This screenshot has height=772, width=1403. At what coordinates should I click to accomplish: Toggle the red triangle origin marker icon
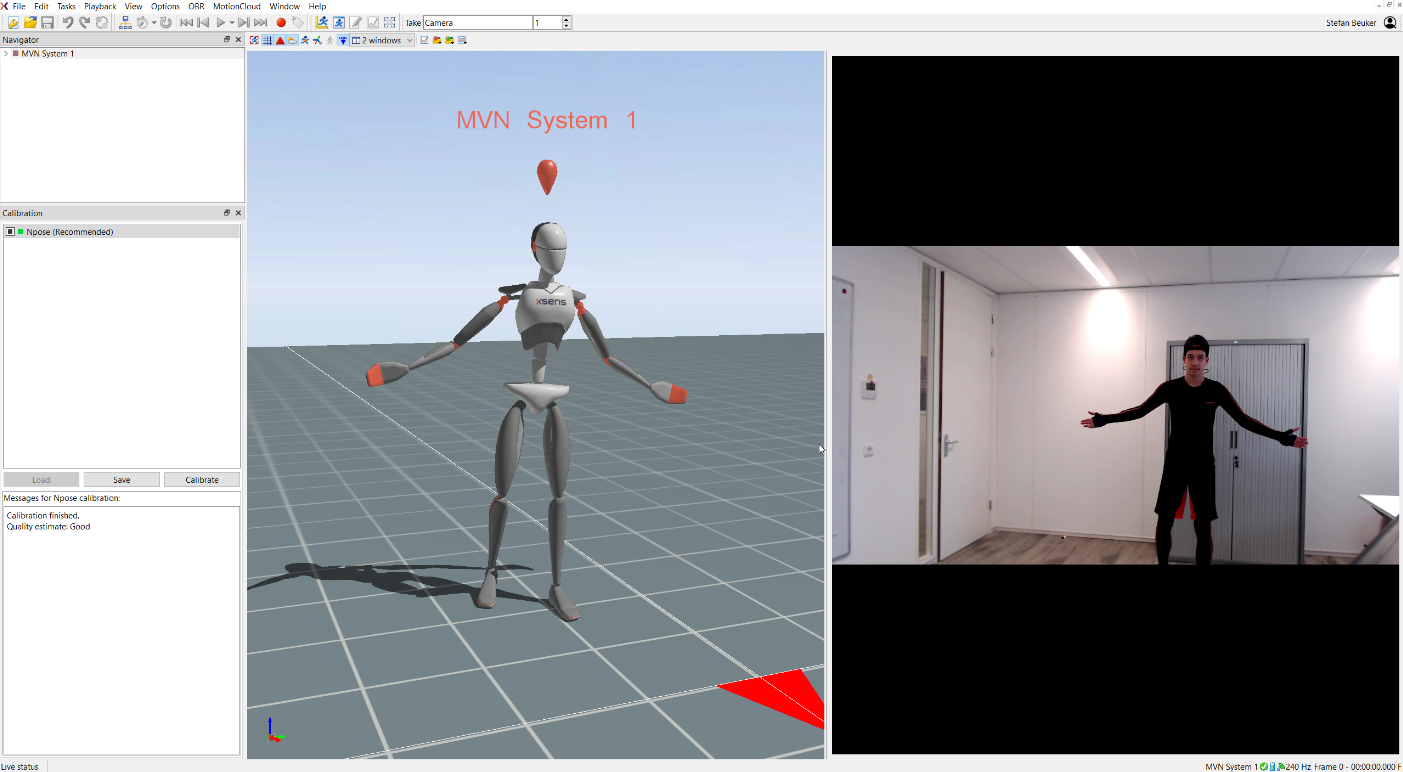coord(280,40)
